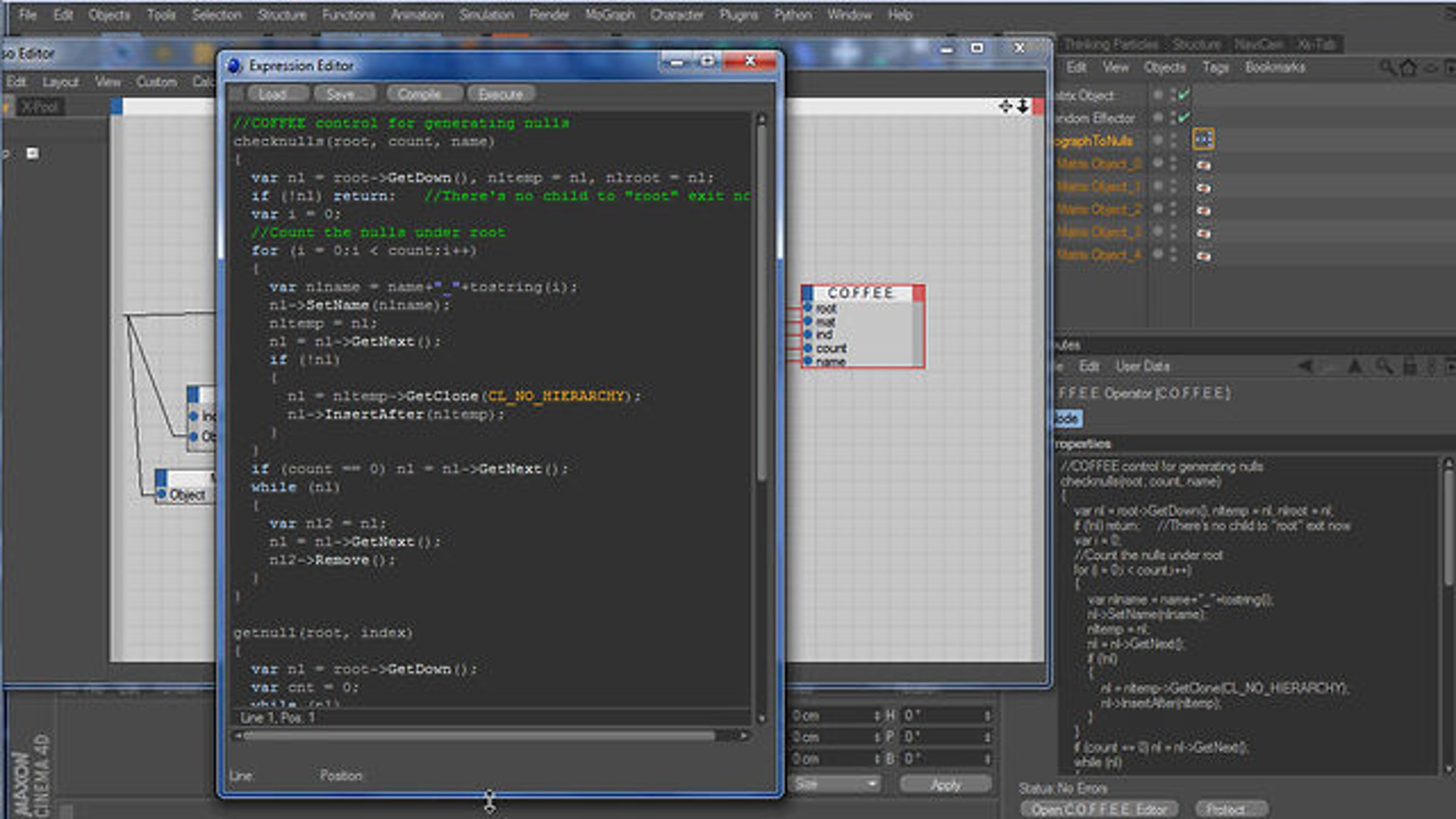The width and height of the screenshot is (1456, 819).
Task: Open the File menu
Action: (x=28, y=15)
